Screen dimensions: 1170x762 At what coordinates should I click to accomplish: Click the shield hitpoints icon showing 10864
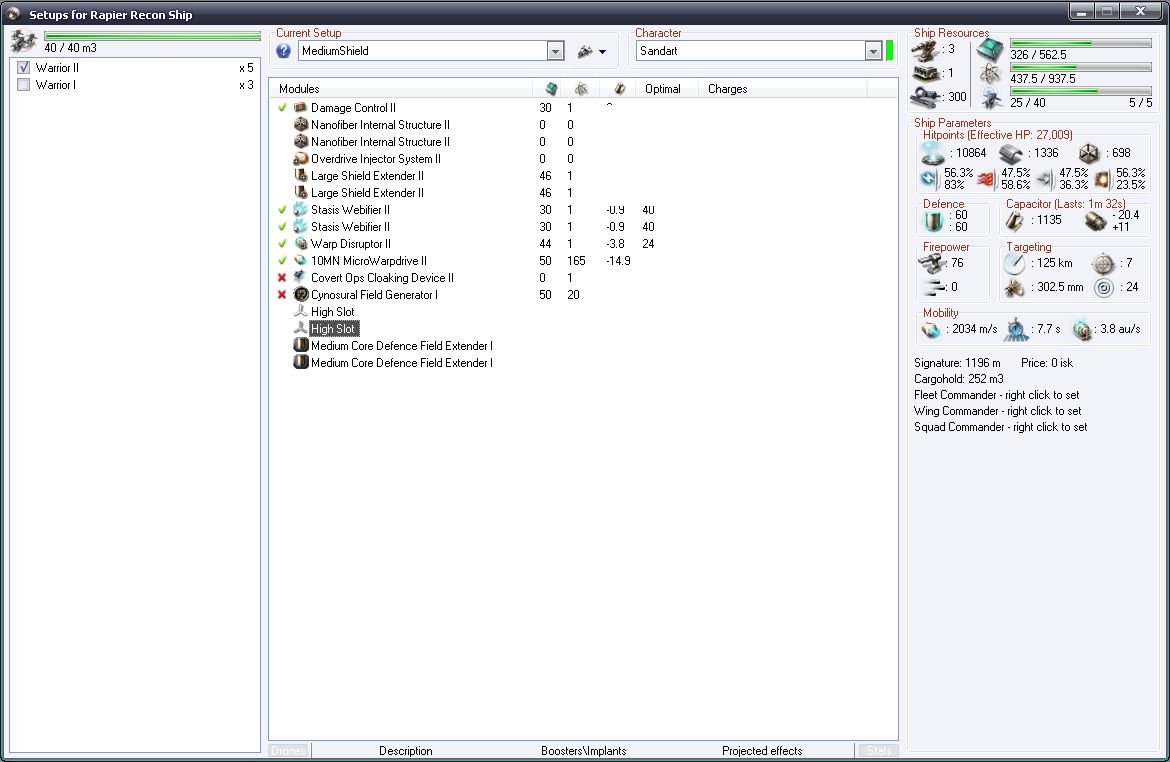pos(933,153)
